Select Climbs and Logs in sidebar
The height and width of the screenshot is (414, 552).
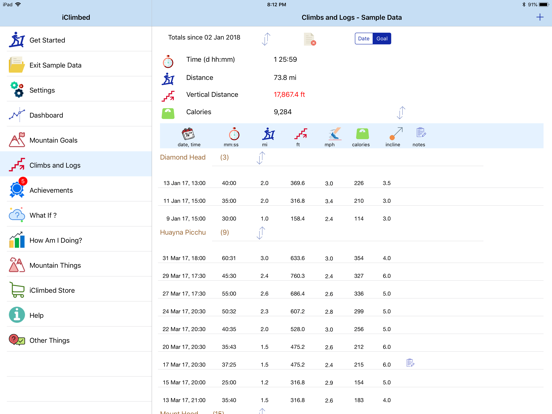(76, 165)
